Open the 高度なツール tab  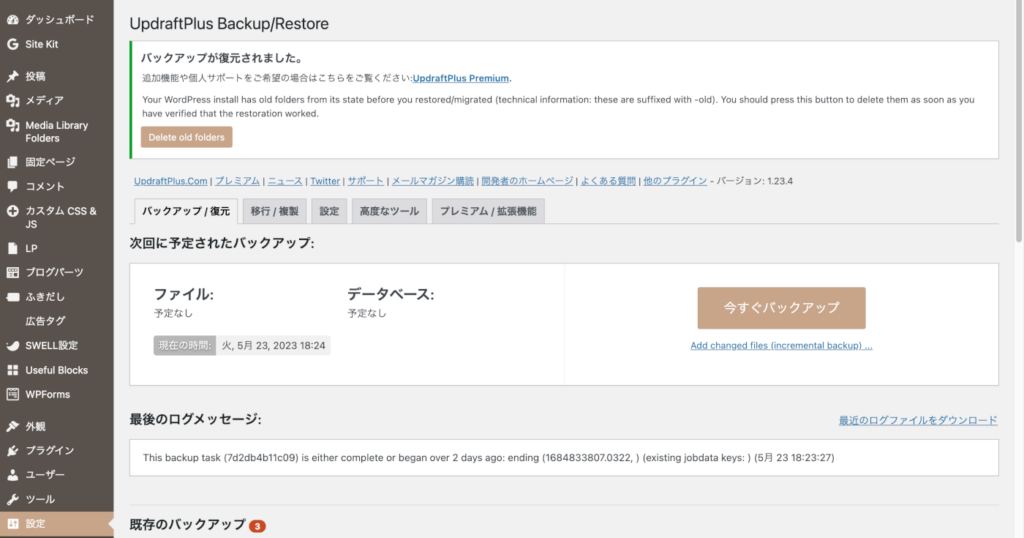389,211
